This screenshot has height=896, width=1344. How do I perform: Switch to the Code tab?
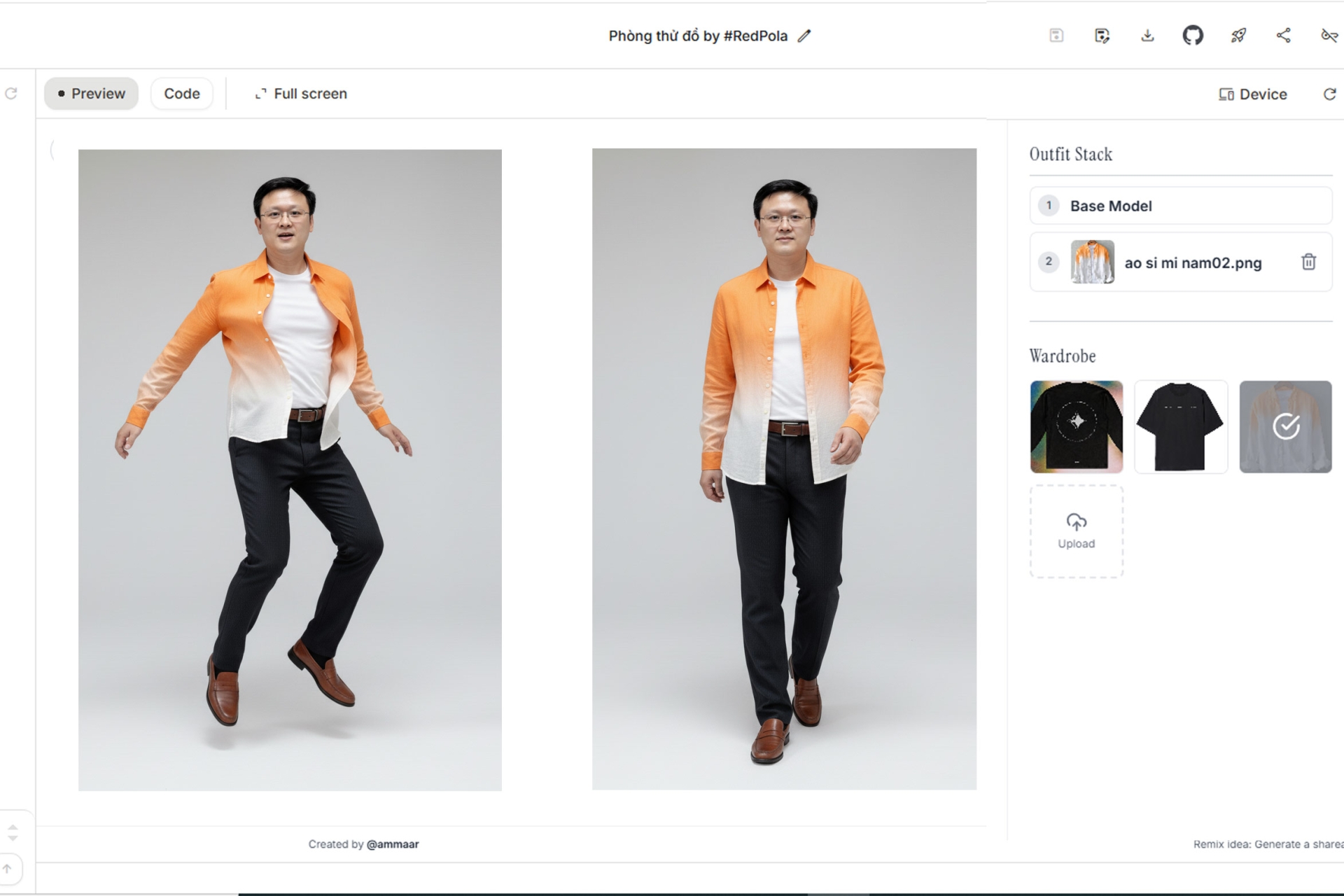tap(182, 94)
